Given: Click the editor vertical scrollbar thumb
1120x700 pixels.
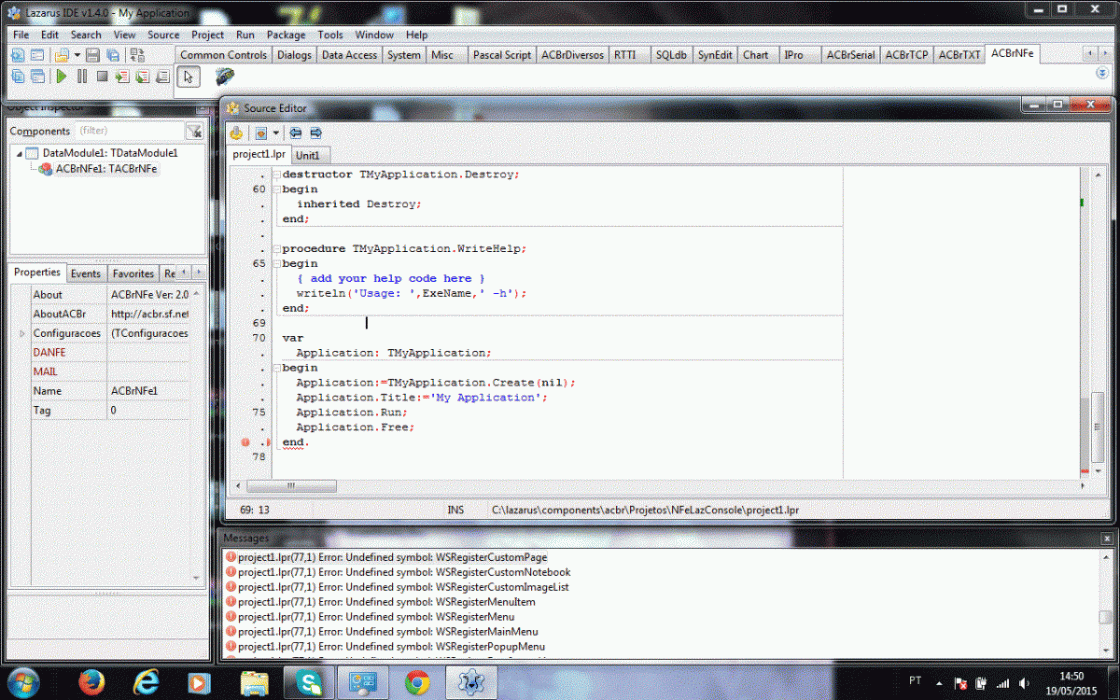Looking at the screenshot, I should 1098,427.
